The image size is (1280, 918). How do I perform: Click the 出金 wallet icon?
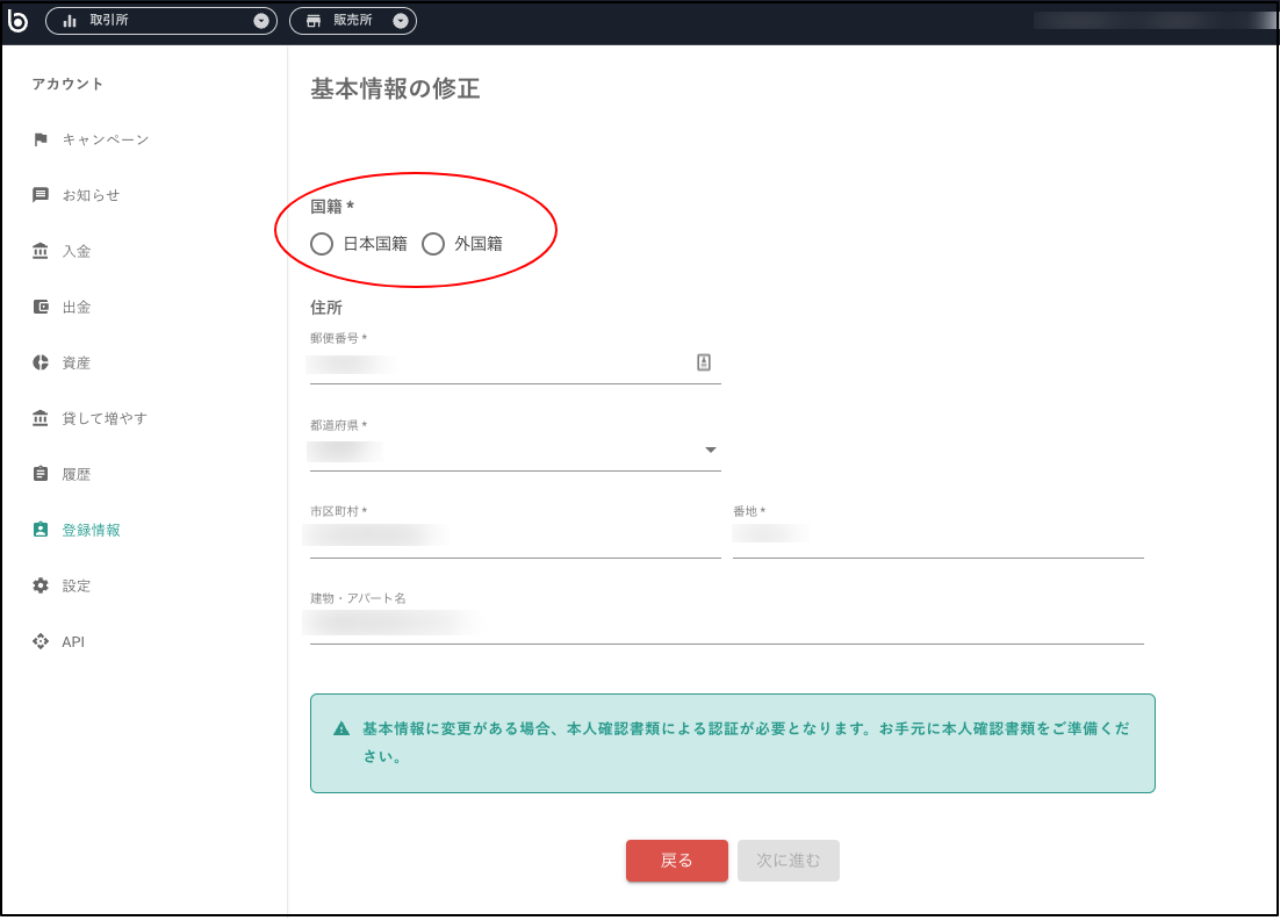coord(41,307)
